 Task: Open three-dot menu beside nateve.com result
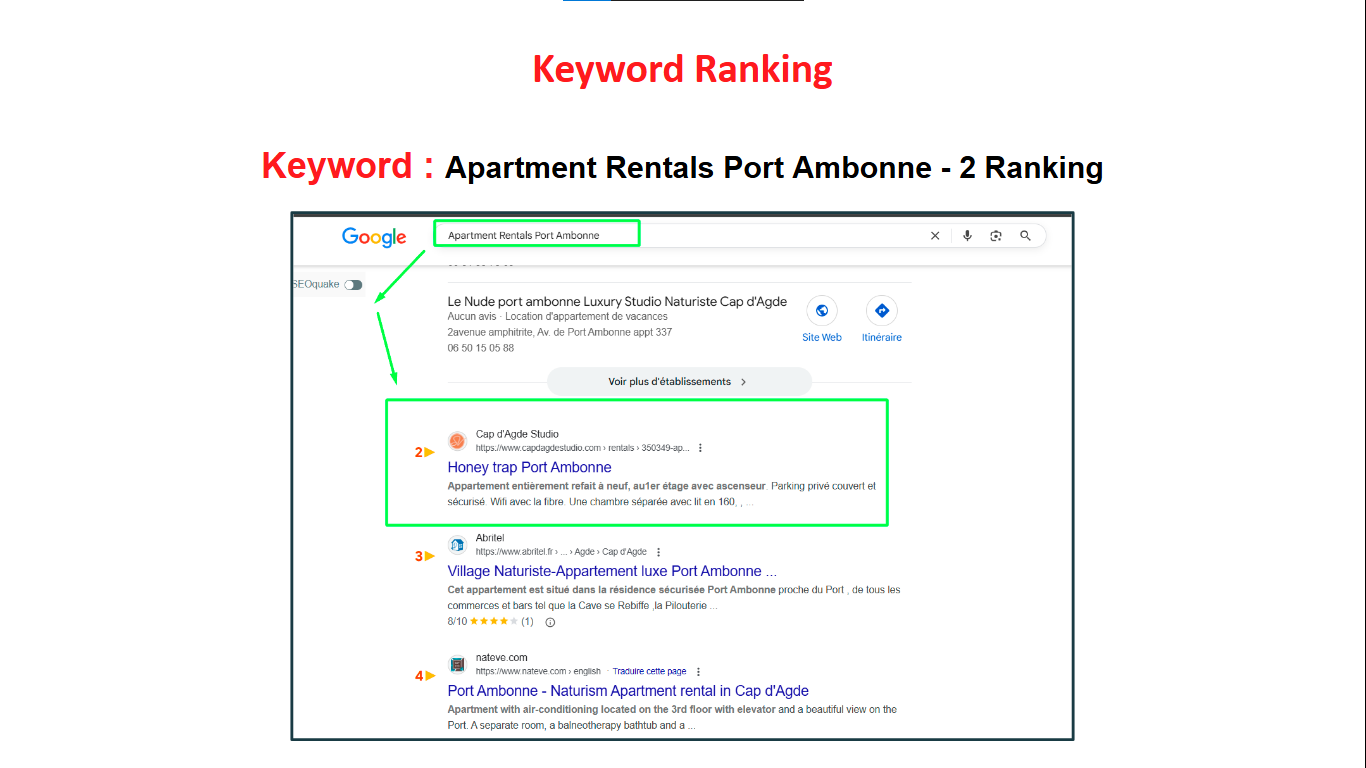pos(698,672)
